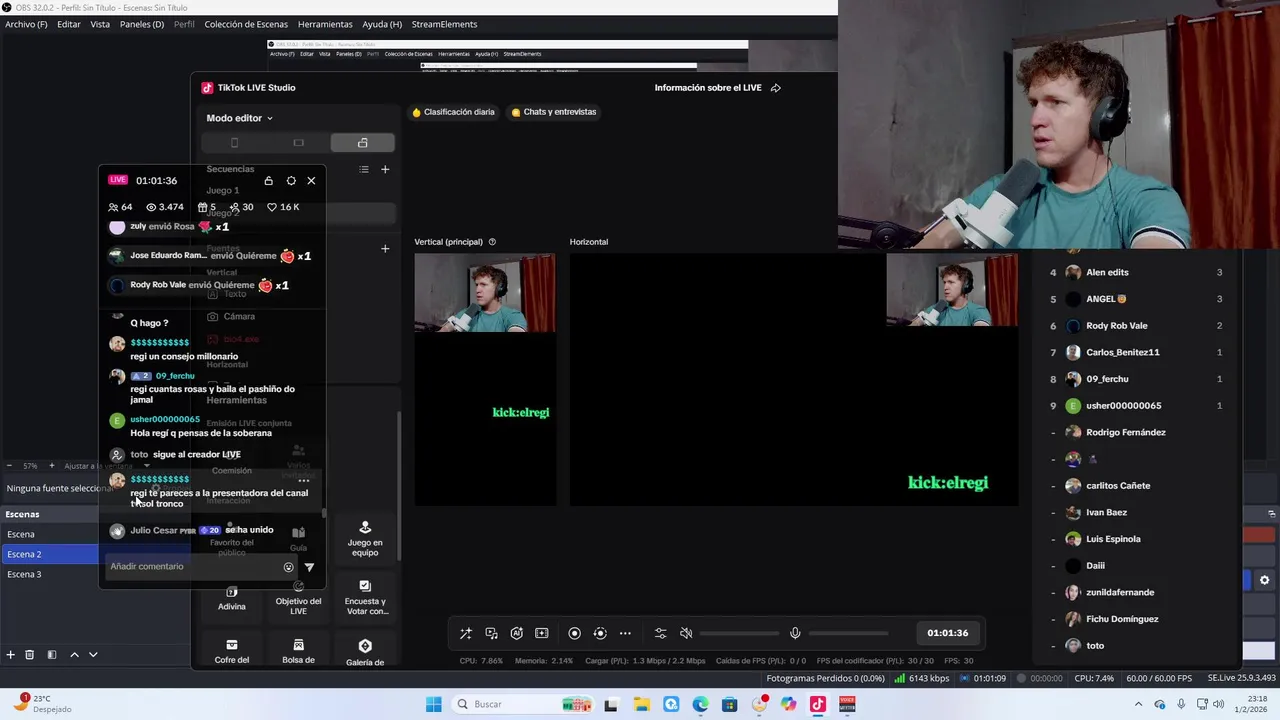
Task: Click the AI assistant icon in bottom toolbar
Action: pyautogui.click(x=516, y=633)
